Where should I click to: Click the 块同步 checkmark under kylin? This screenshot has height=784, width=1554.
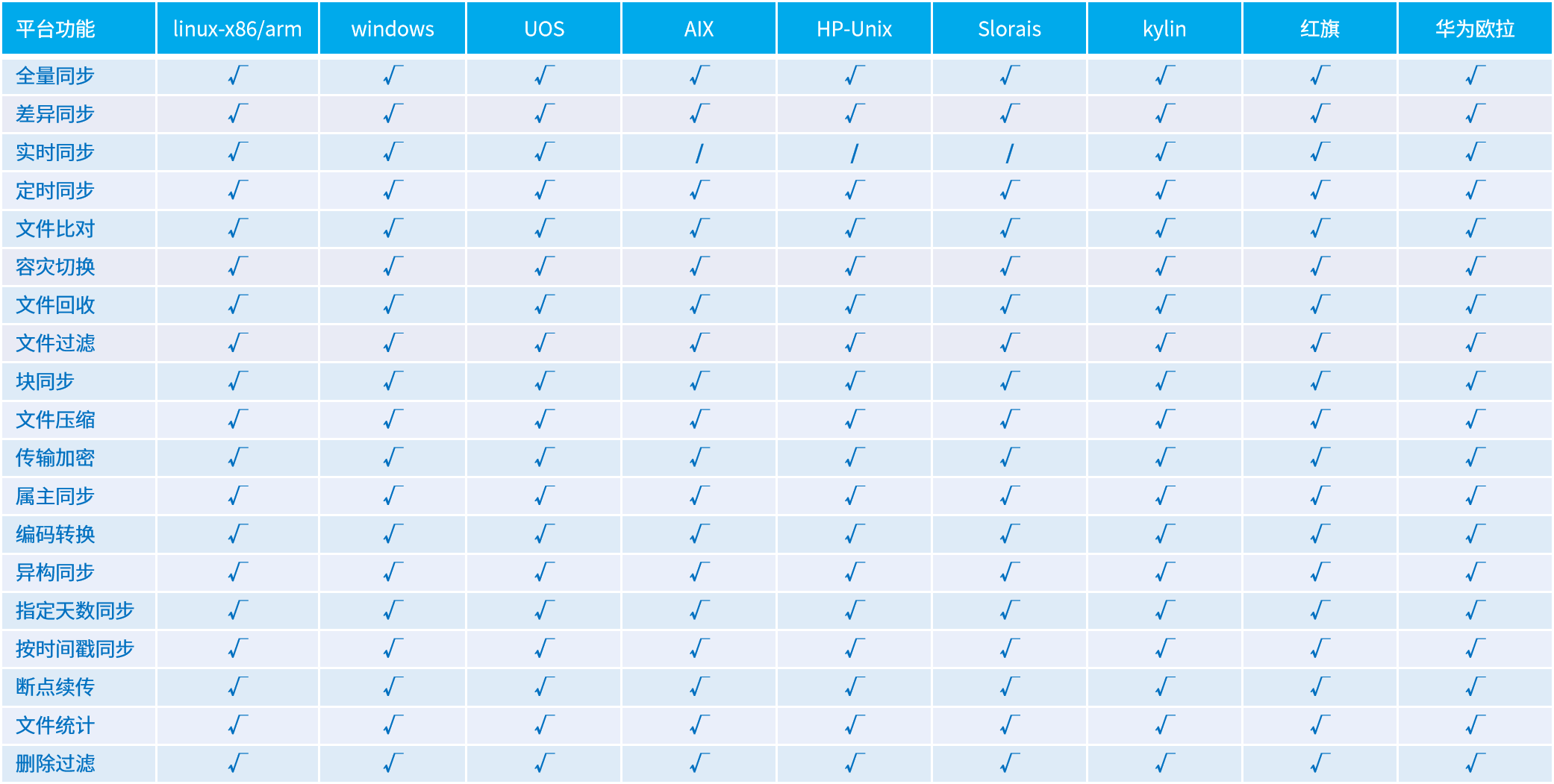(1164, 381)
